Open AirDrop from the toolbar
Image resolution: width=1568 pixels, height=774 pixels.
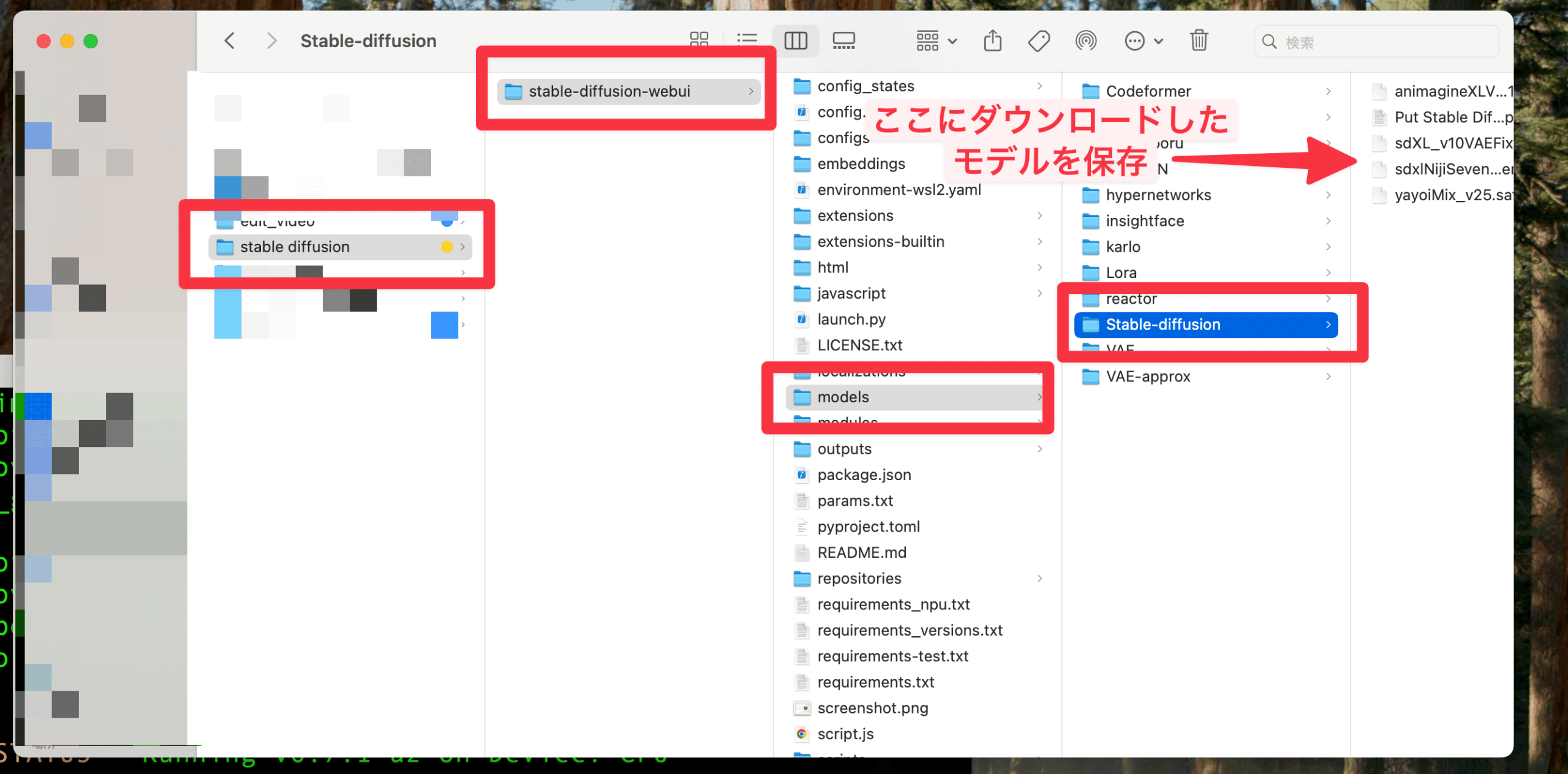pyautogui.click(x=1086, y=40)
